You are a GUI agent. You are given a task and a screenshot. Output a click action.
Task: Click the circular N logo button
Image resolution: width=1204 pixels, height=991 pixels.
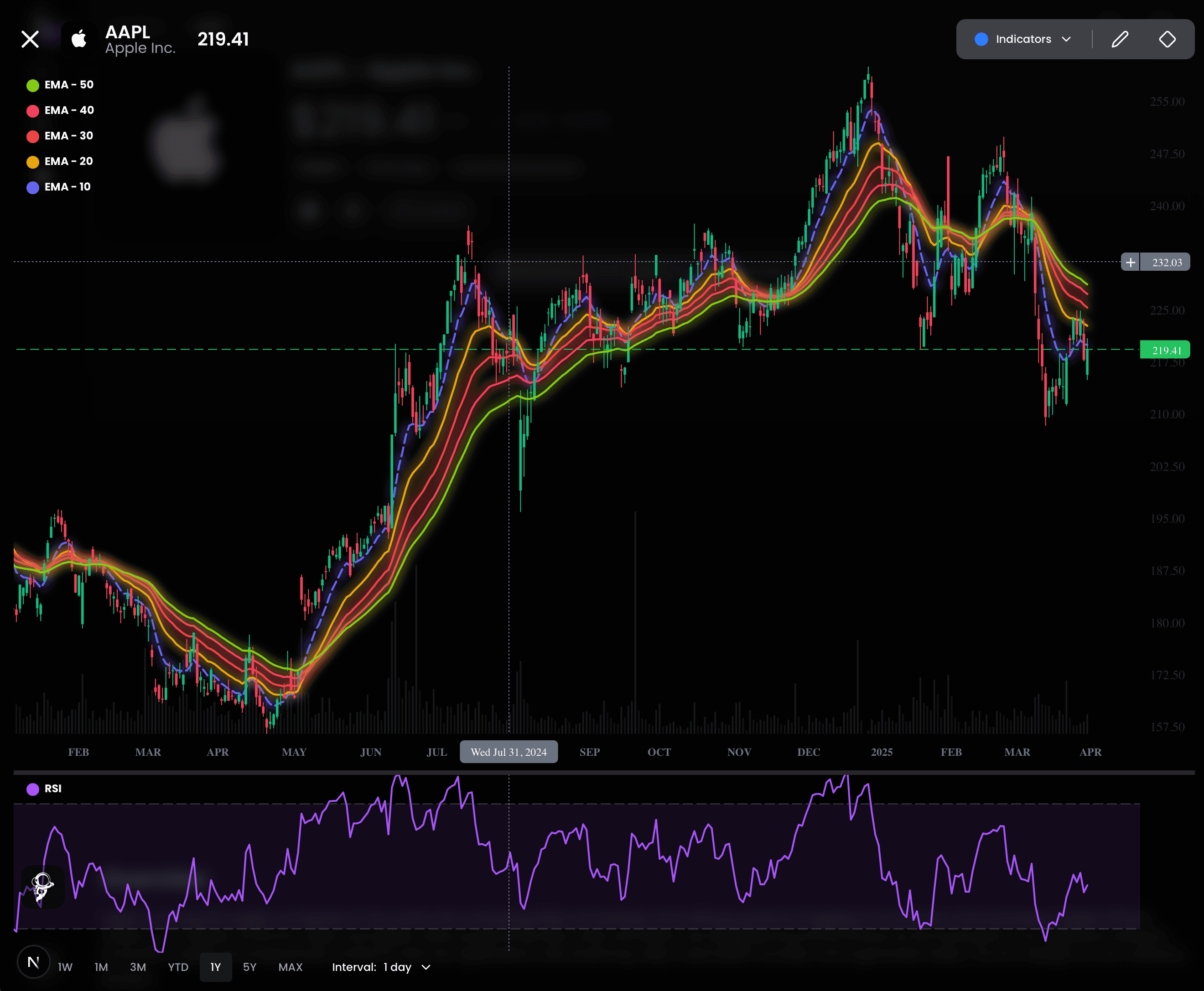coord(33,962)
